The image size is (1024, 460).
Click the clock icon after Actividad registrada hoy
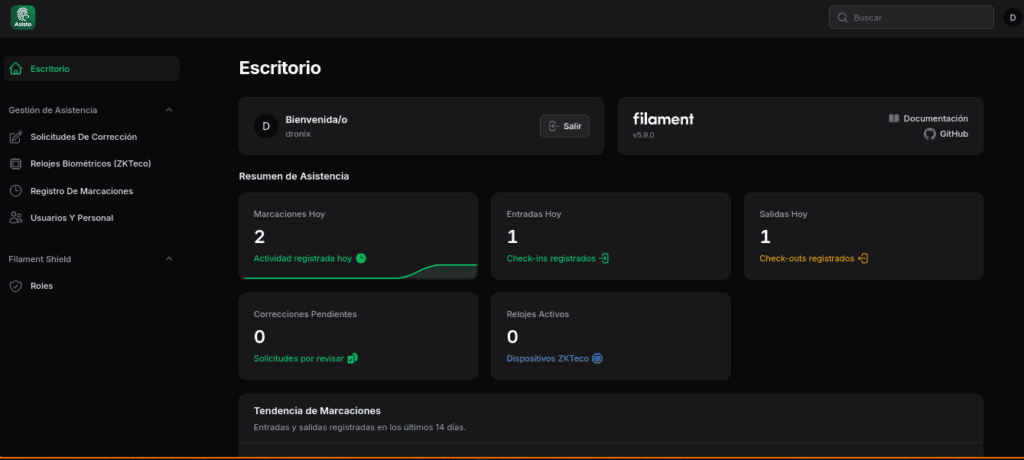[360, 258]
